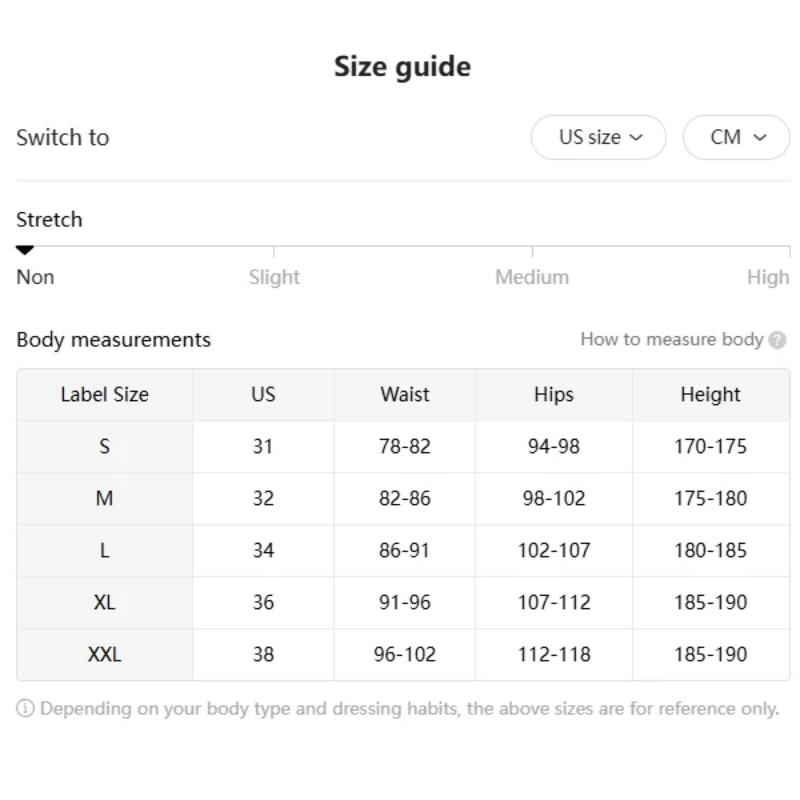
Task: Select the High stretch level label
Action: click(767, 277)
